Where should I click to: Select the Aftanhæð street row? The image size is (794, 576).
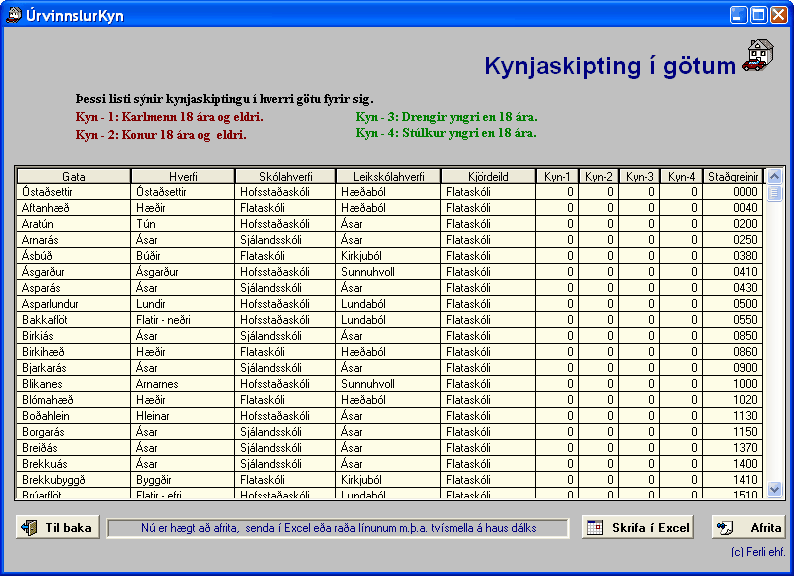click(390, 208)
